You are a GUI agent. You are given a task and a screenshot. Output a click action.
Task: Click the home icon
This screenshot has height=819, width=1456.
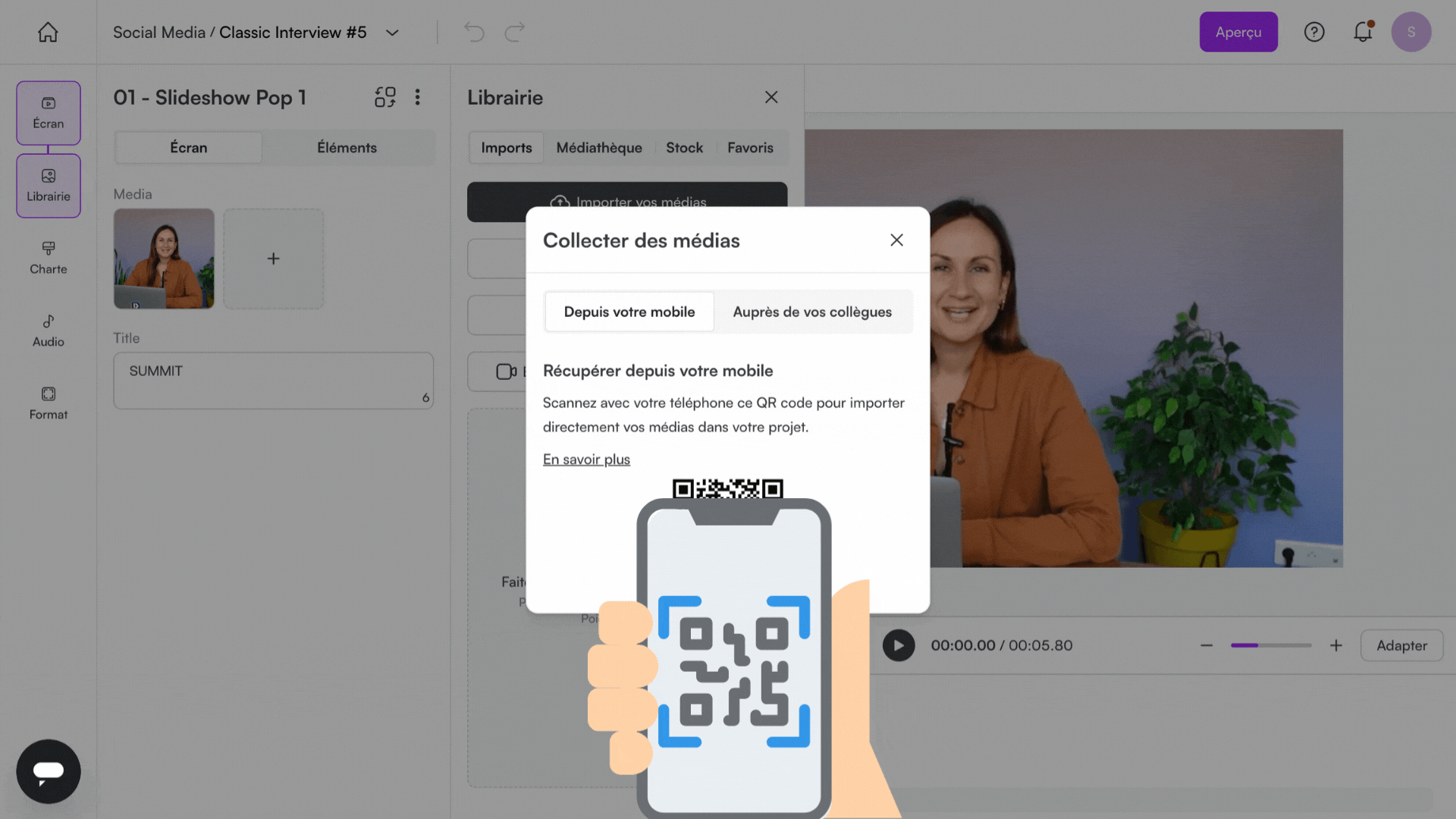[48, 32]
